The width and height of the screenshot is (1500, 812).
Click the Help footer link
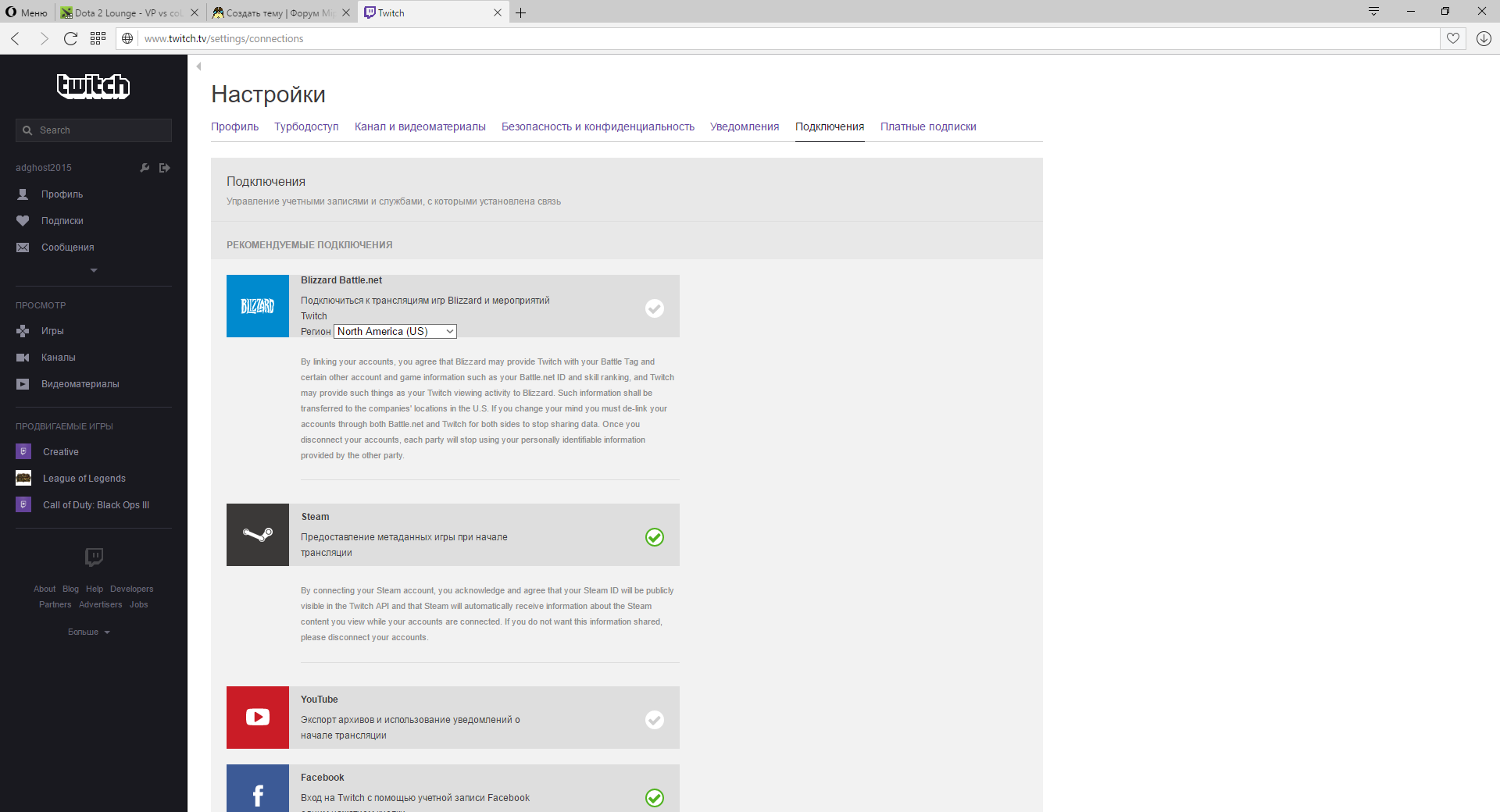pyautogui.click(x=95, y=589)
